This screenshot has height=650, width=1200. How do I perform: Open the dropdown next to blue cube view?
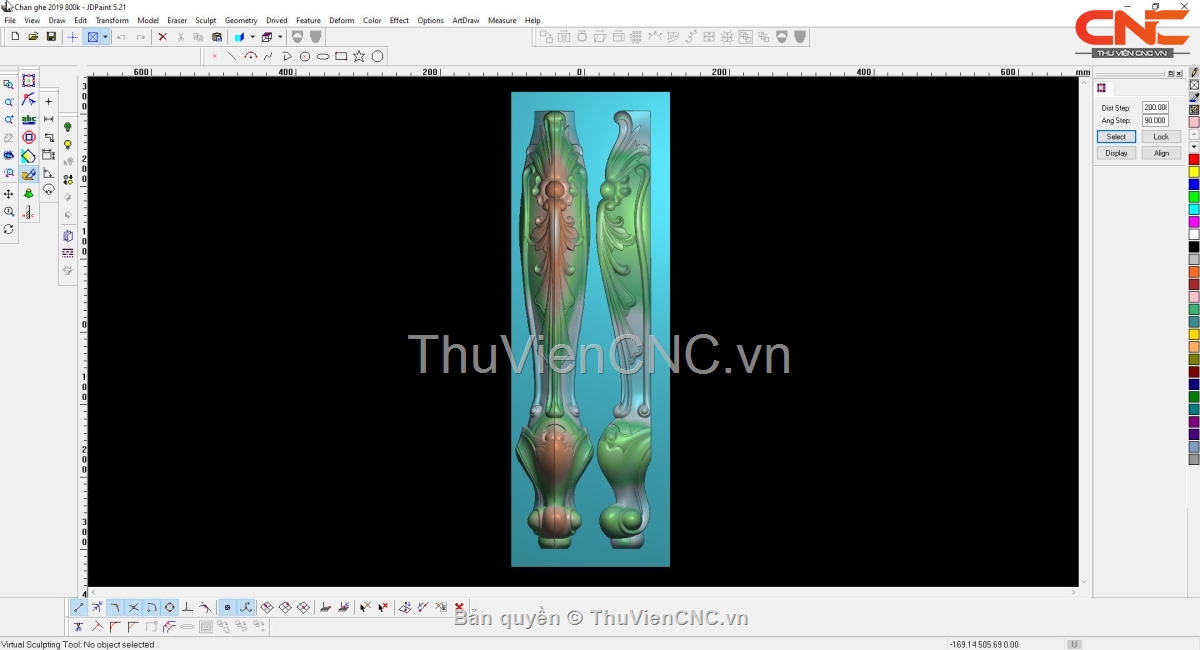click(x=252, y=37)
